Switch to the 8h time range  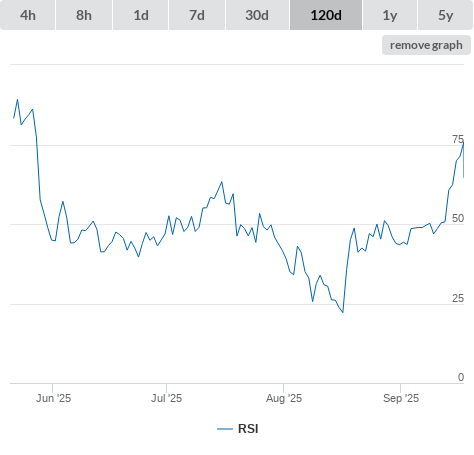coord(84,15)
